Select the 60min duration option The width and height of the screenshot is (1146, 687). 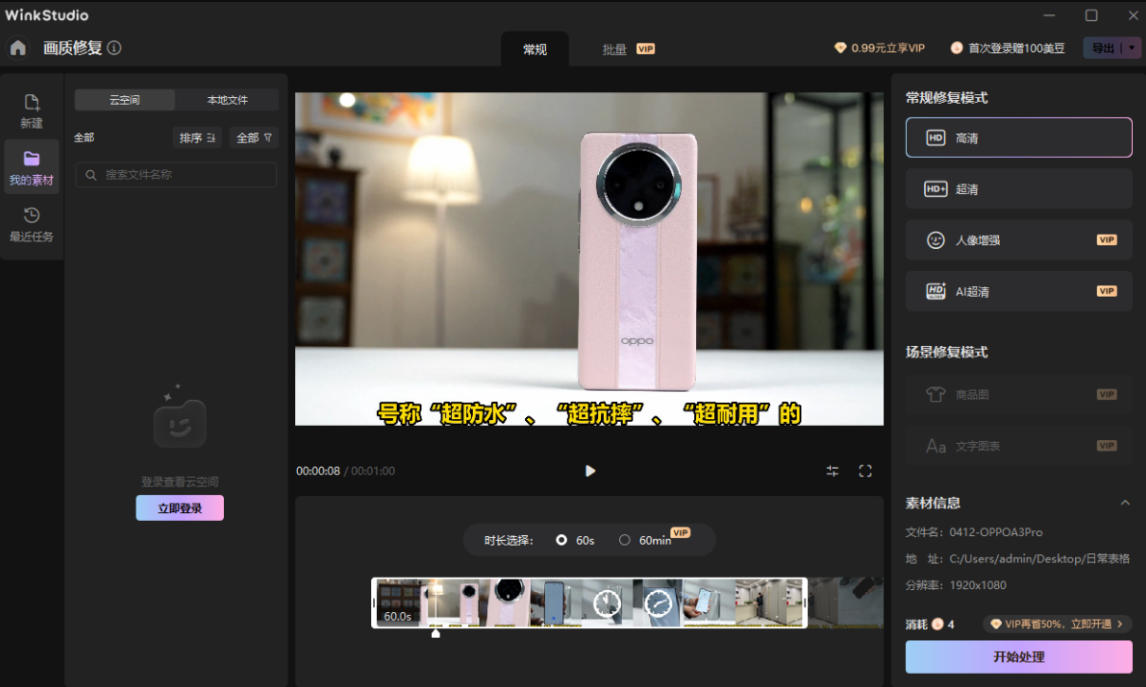(625, 540)
